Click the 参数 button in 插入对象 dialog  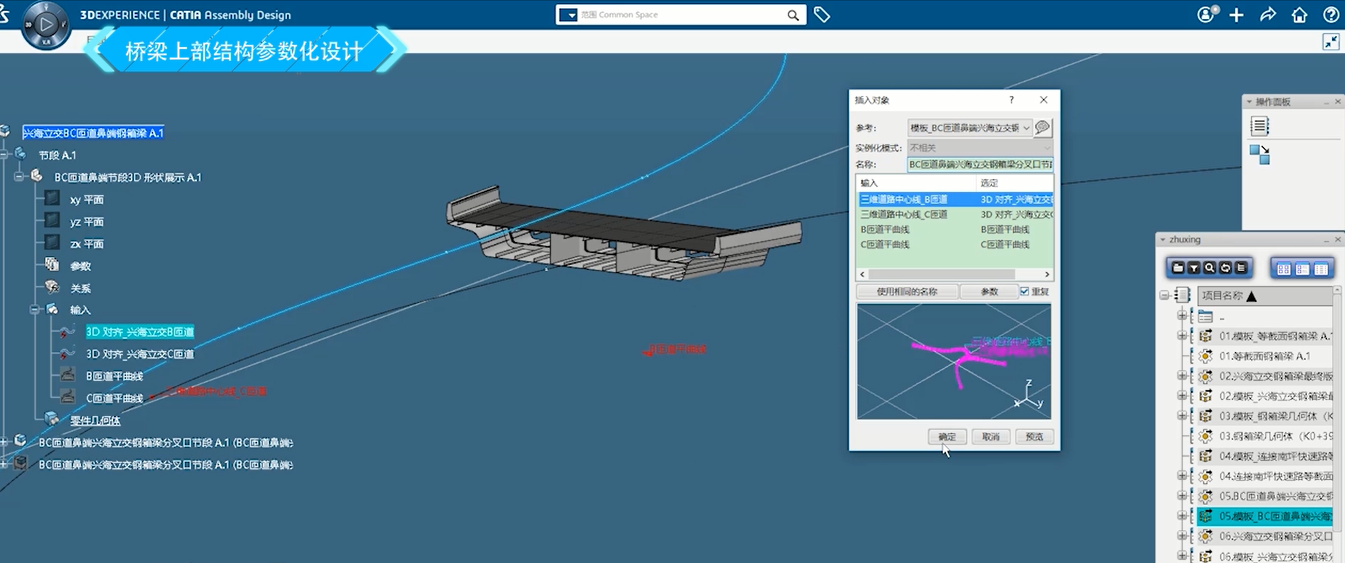(x=988, y=292)
